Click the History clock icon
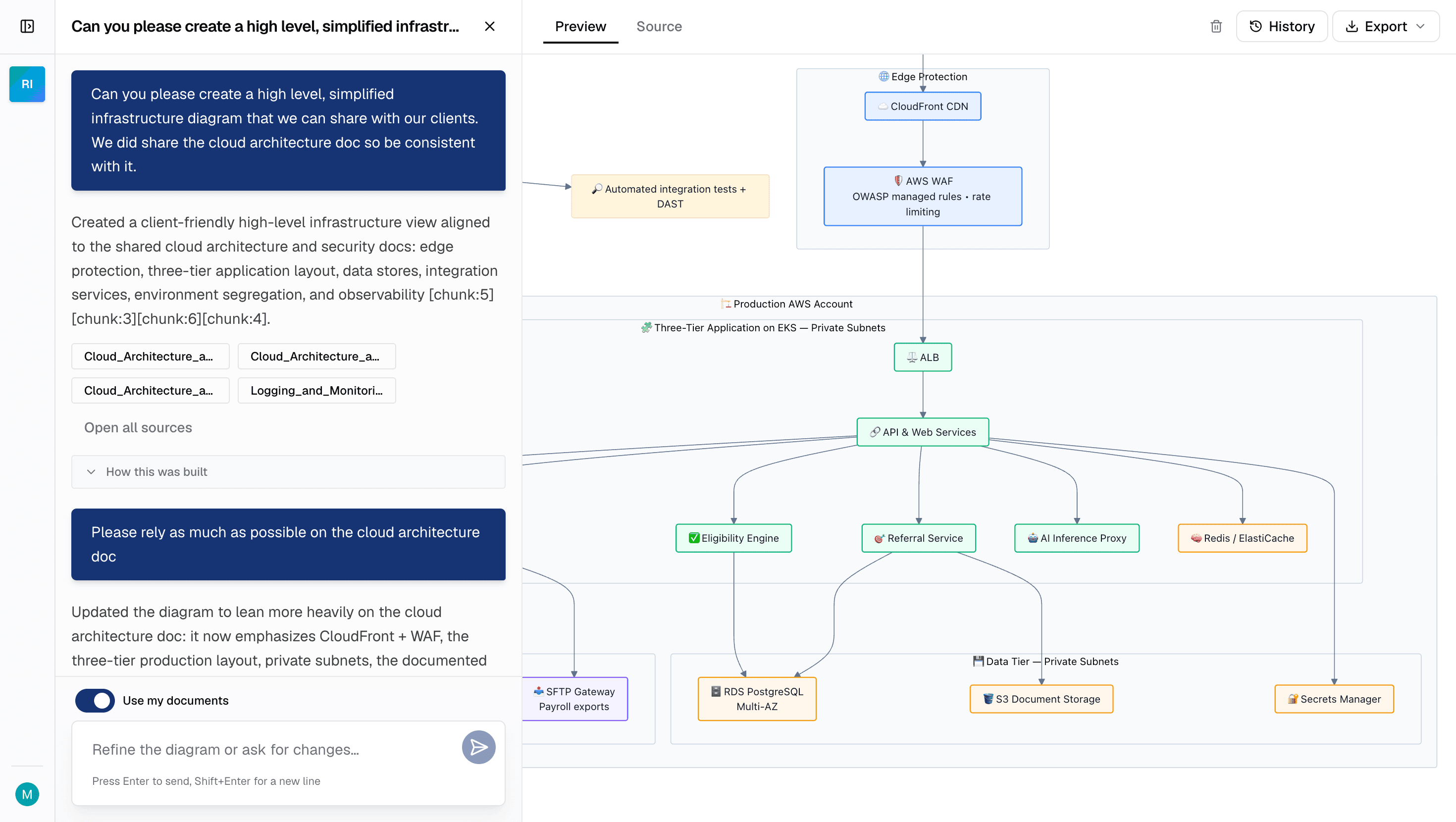This screenshot has width=1456, height=822. pyautogui.click(x=1255, y=27)
